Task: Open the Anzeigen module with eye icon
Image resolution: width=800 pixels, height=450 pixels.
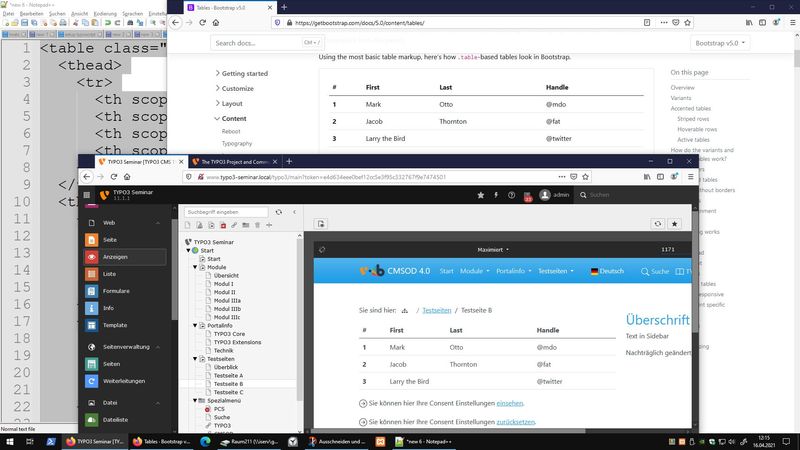Action: 125,257
